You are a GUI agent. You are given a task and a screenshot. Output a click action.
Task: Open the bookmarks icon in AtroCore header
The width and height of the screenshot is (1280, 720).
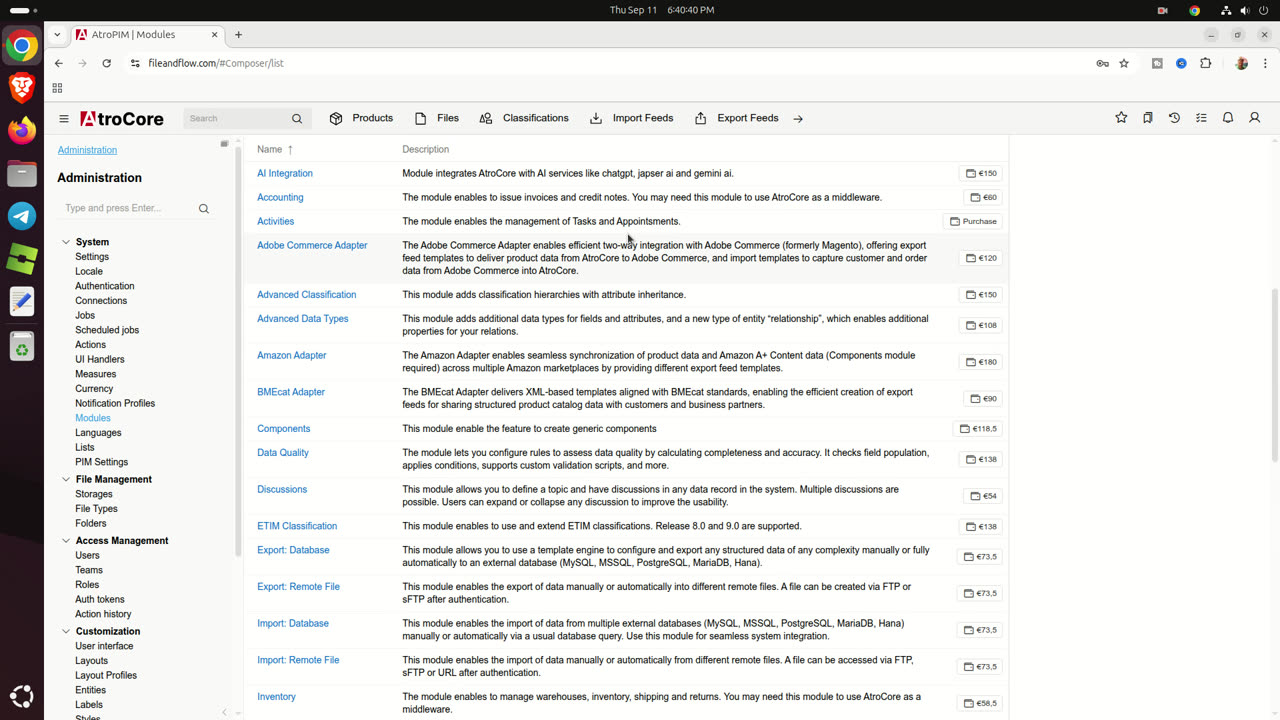[x=1148, y=118]
